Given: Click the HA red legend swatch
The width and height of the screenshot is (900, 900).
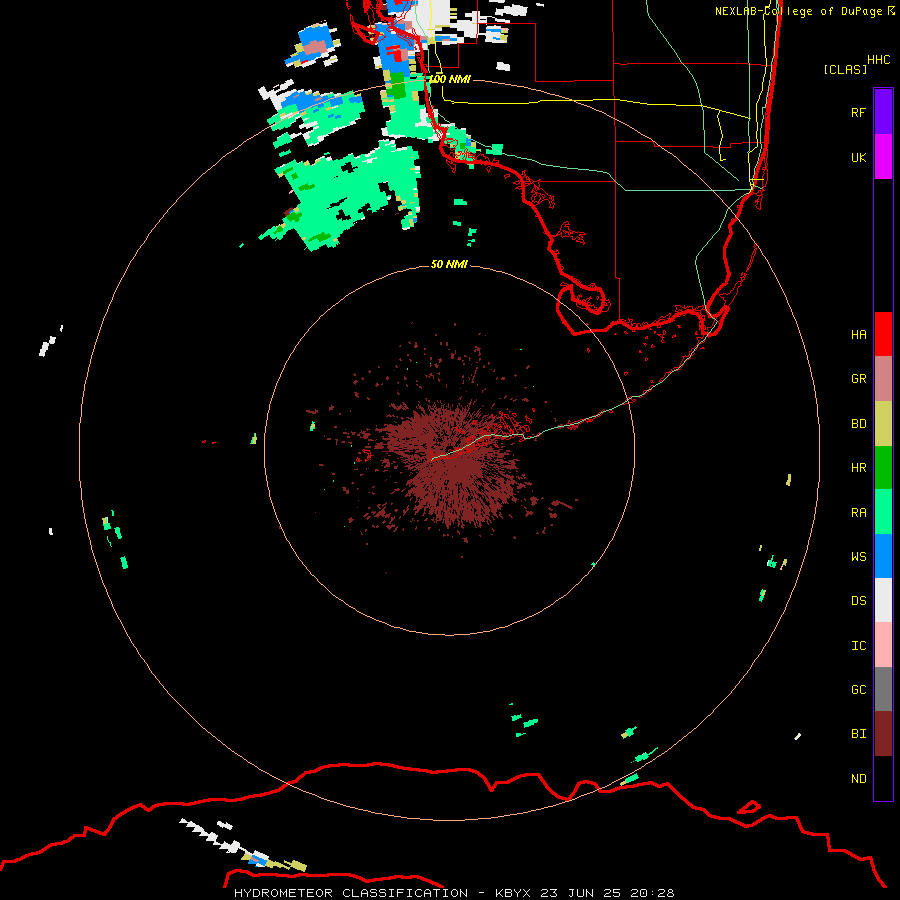Looking at the screenshot, I should 883,334.
